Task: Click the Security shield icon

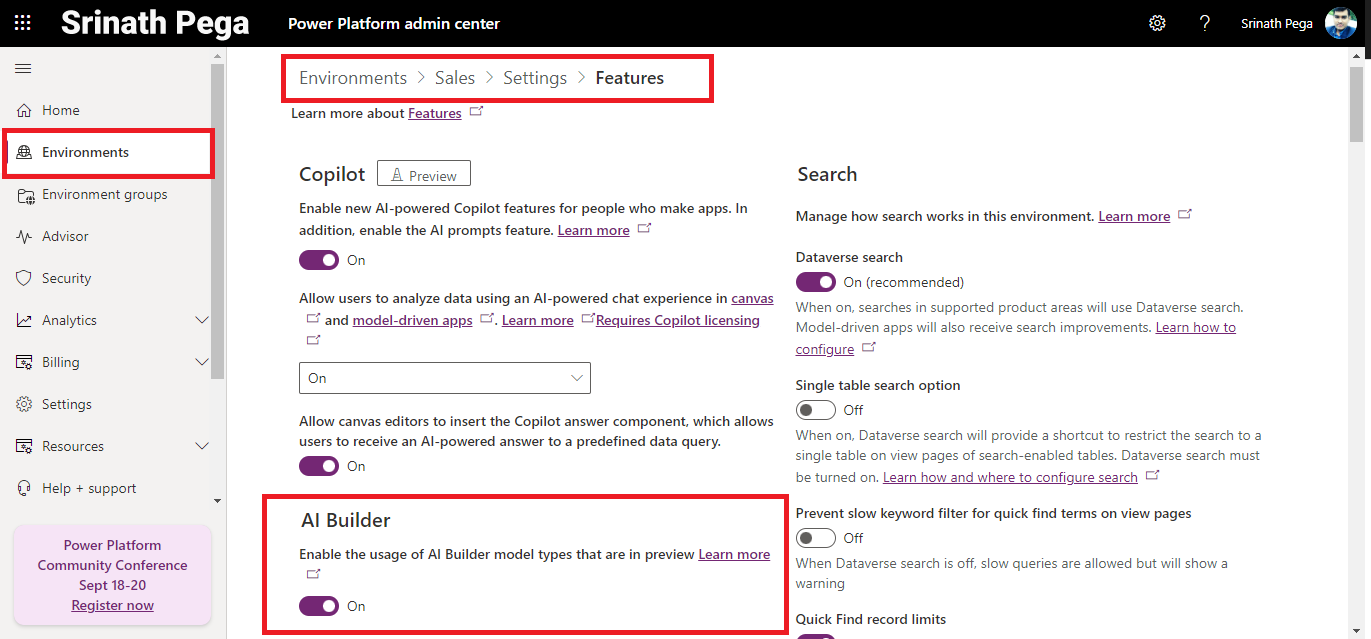Action: tap(24, 278)
